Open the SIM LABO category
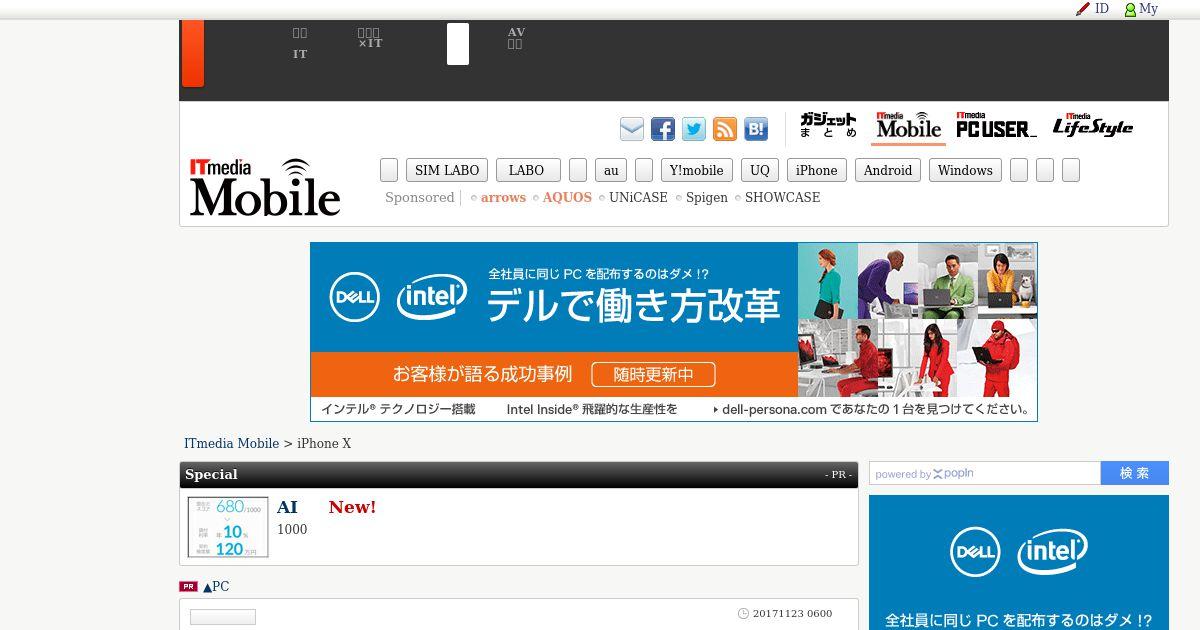 (447, 170)
